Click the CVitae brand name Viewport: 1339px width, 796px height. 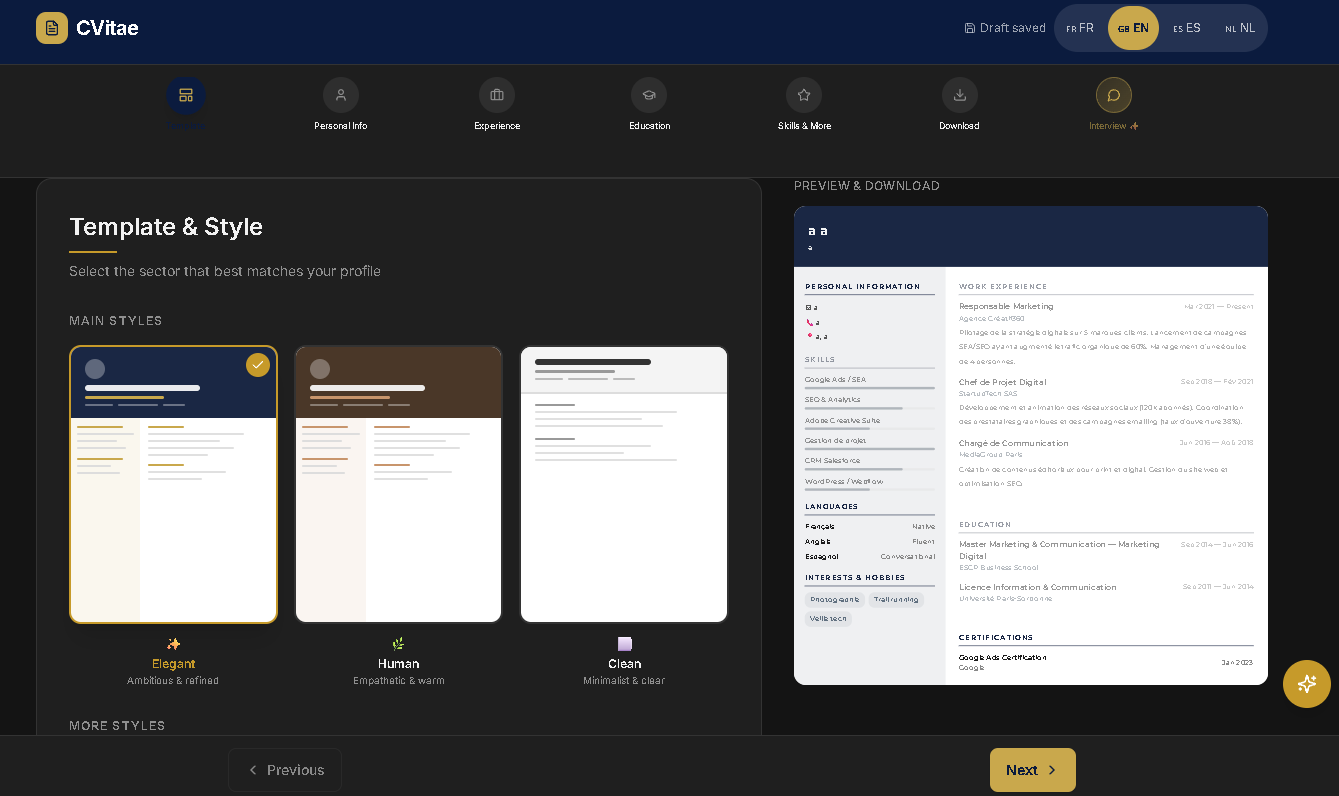[107, 28]
